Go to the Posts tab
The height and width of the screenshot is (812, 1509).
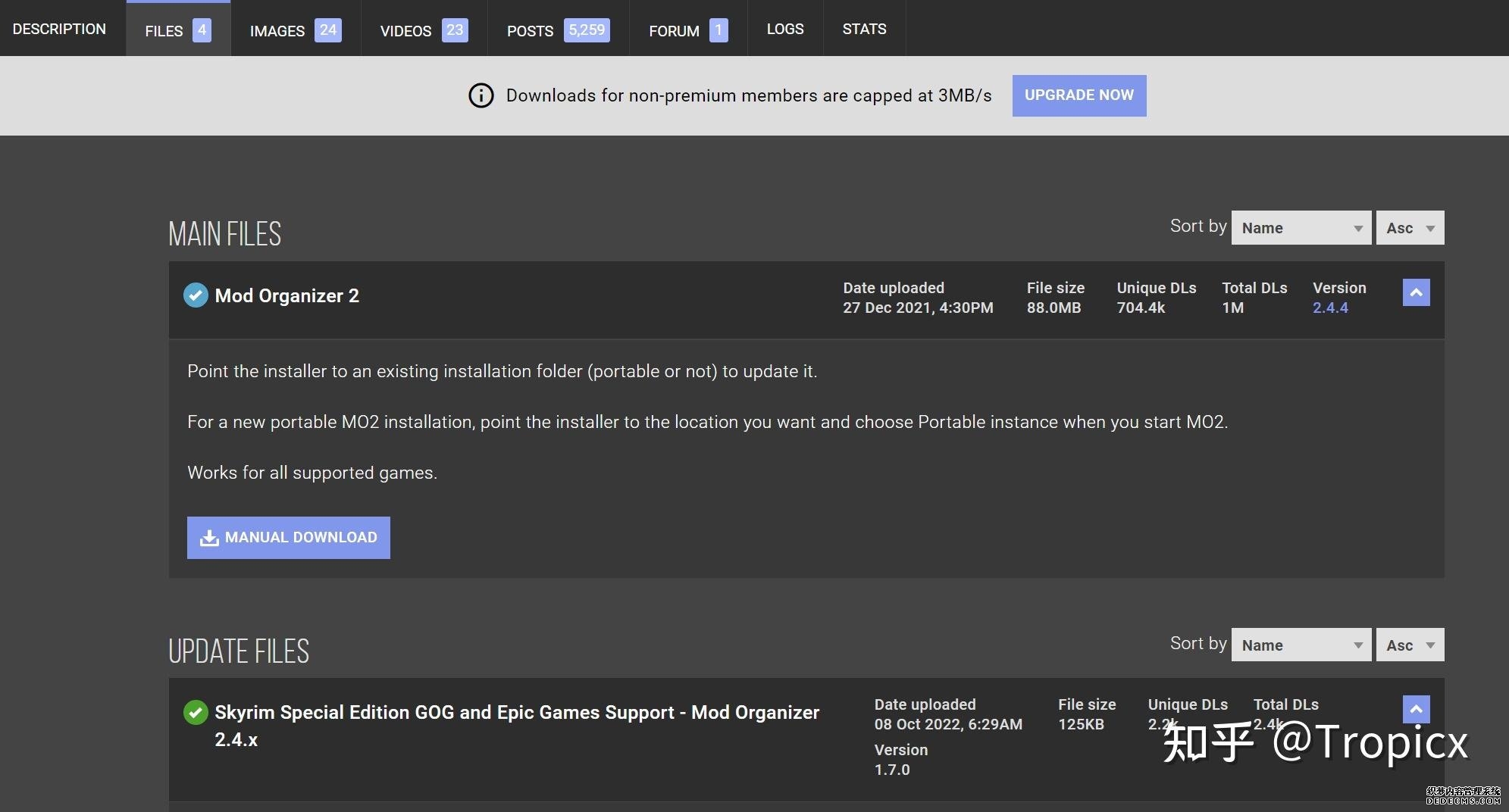[557, 30]
